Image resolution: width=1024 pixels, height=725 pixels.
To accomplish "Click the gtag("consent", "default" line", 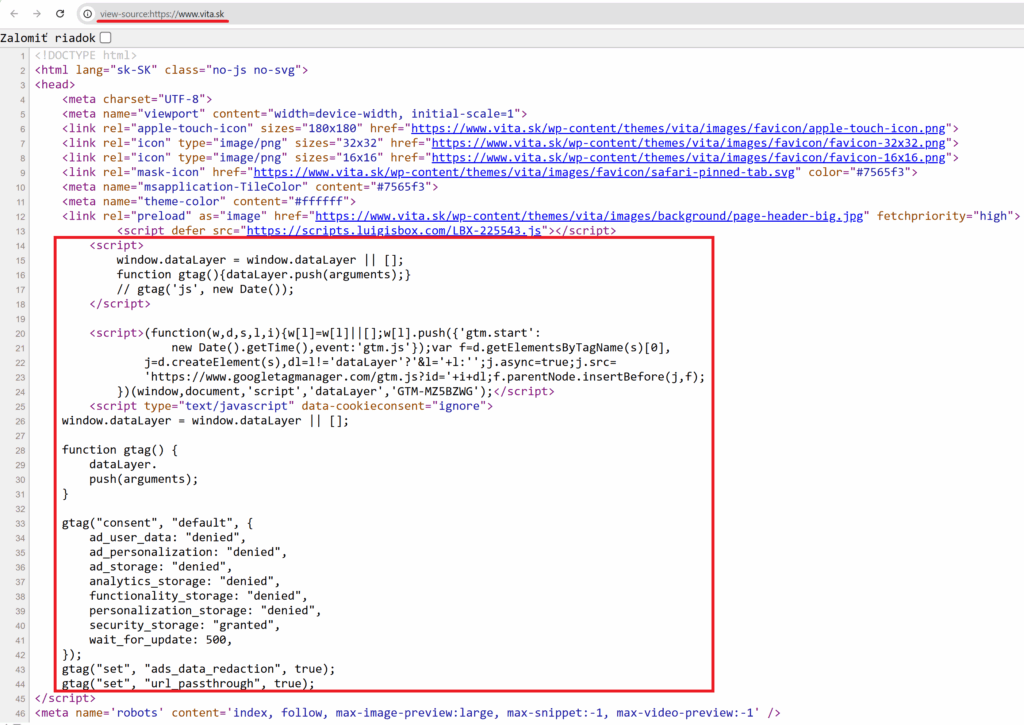I will 157,523.
